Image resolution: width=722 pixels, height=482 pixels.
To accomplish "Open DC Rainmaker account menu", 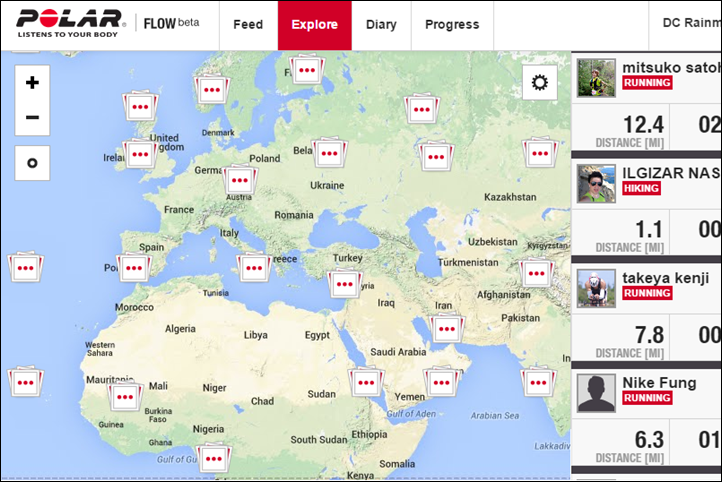I will 691,23.
